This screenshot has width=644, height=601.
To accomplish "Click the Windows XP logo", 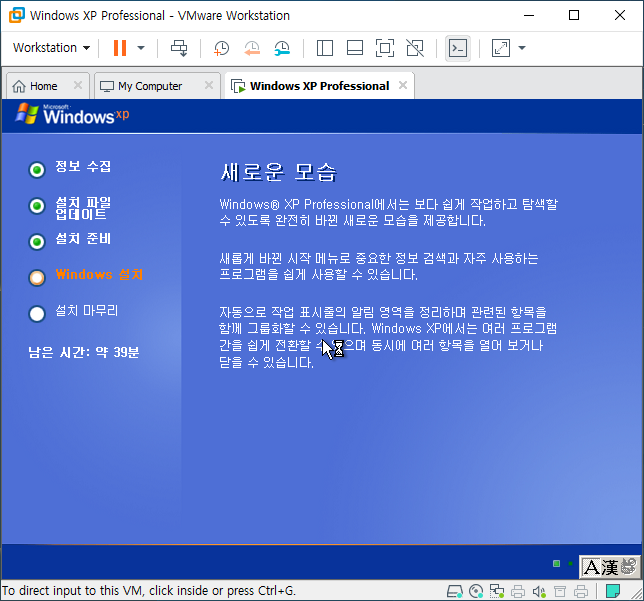I will 72,114.
